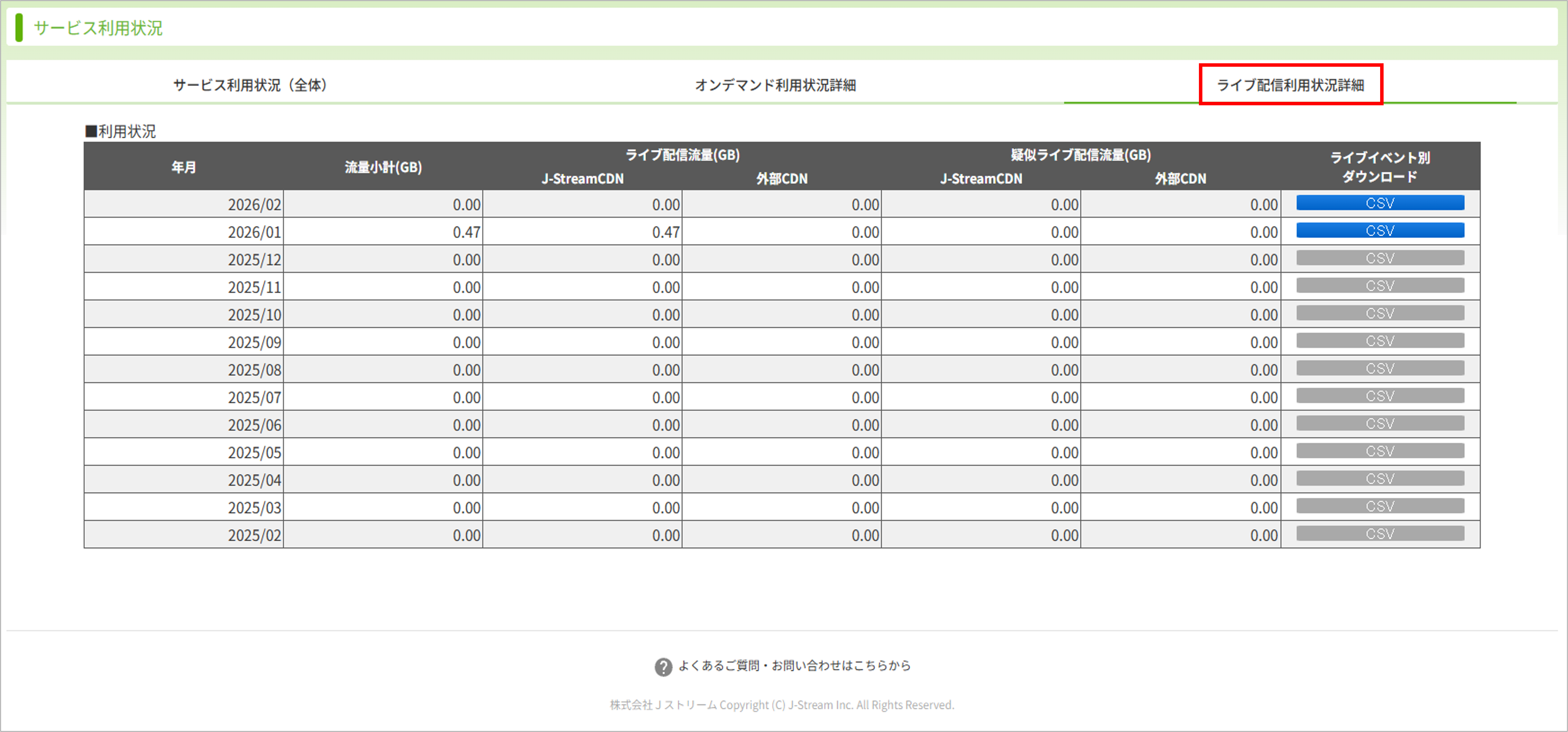
Task: Click the grey CSV button for 2025/11
Action: pos(1380,286)
